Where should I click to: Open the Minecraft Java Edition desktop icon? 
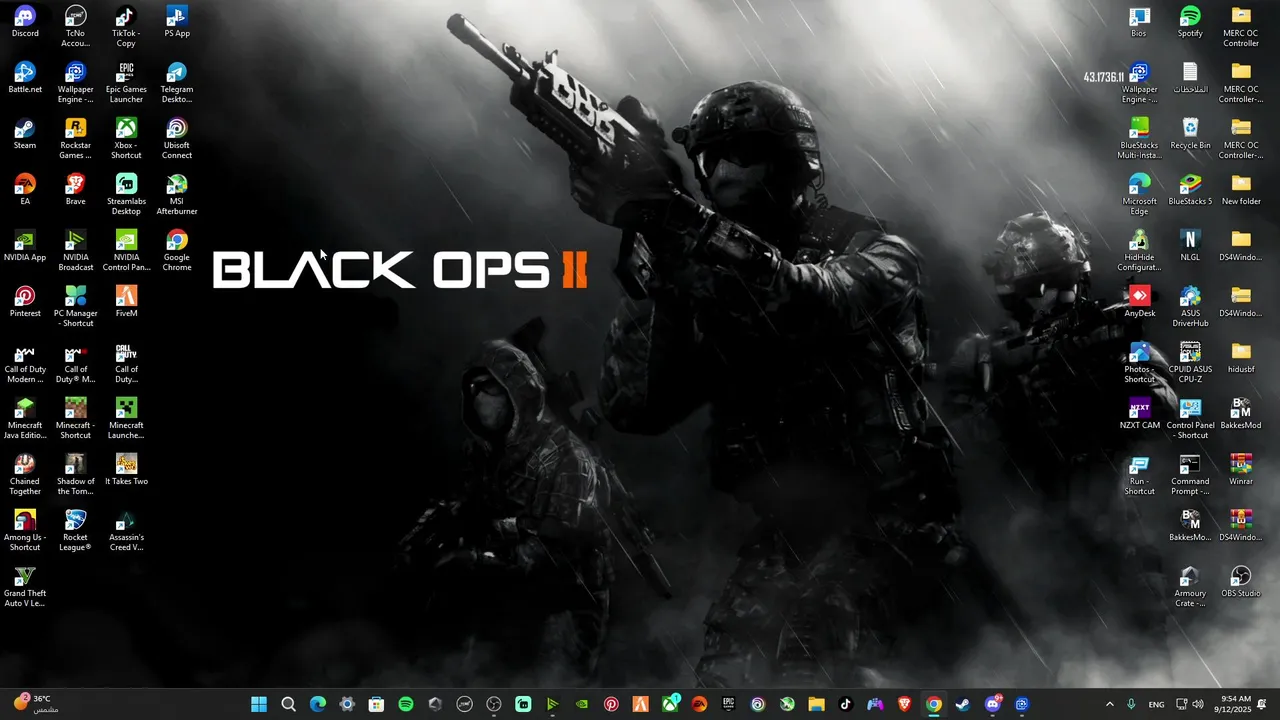pos(25,419)
